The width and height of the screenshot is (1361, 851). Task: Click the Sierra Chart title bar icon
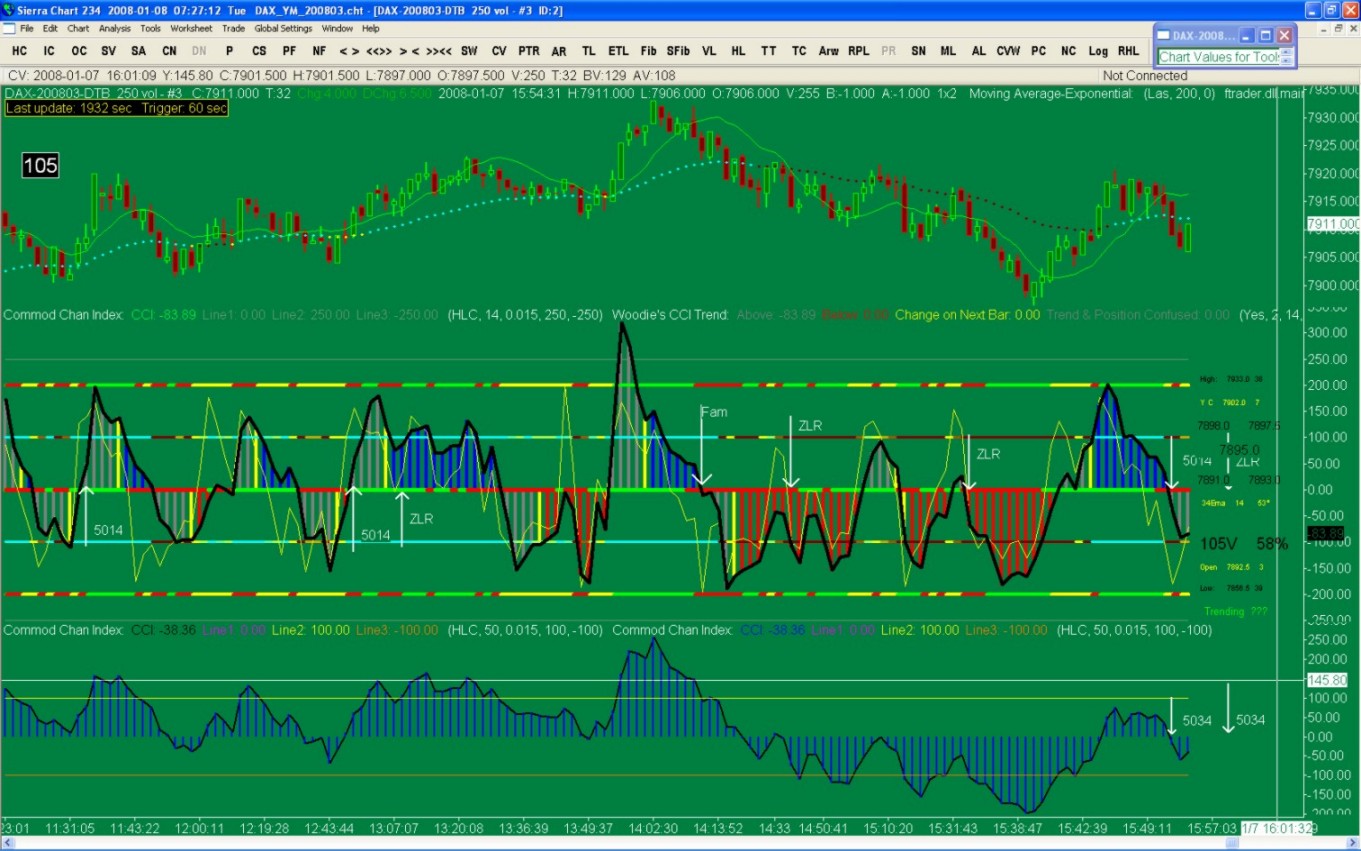[x=8, y=9]
